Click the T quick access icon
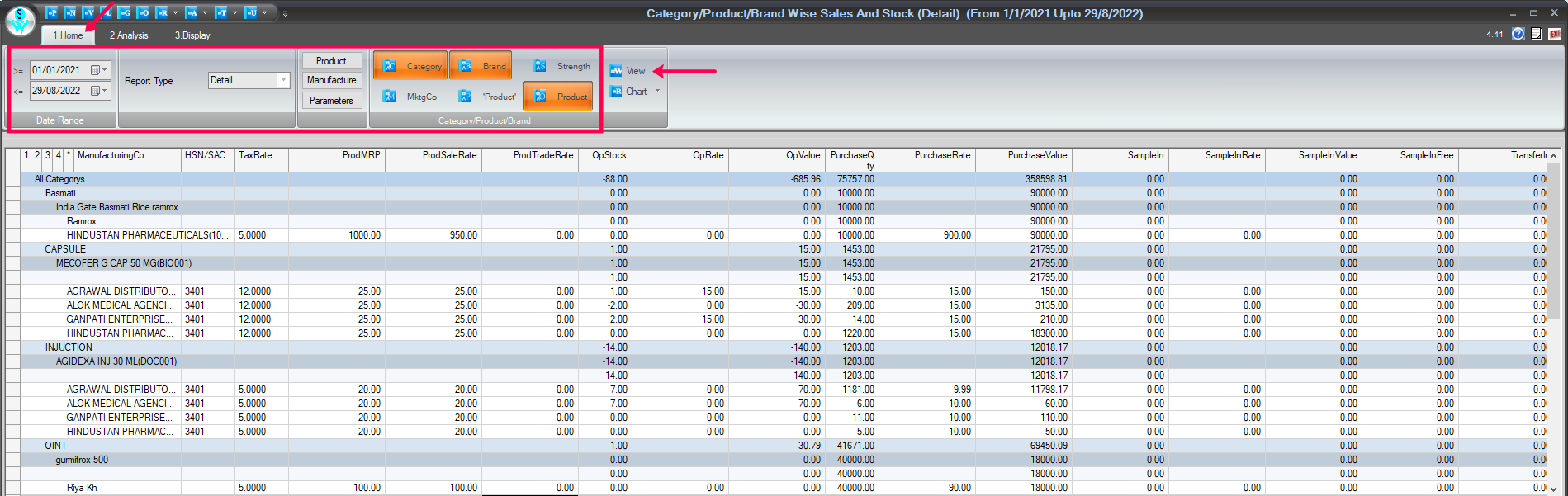 (x=221, y=12)
